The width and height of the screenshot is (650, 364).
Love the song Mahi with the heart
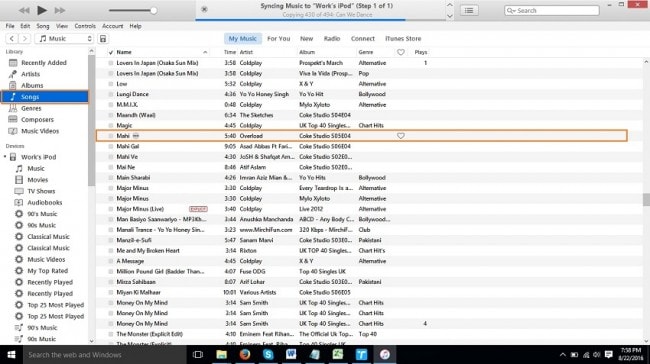coord(400,136)
